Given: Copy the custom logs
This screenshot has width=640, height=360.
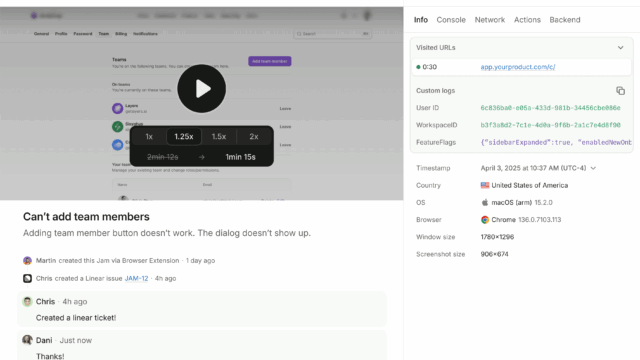Looking at the screenshot, I should [620, 91].
